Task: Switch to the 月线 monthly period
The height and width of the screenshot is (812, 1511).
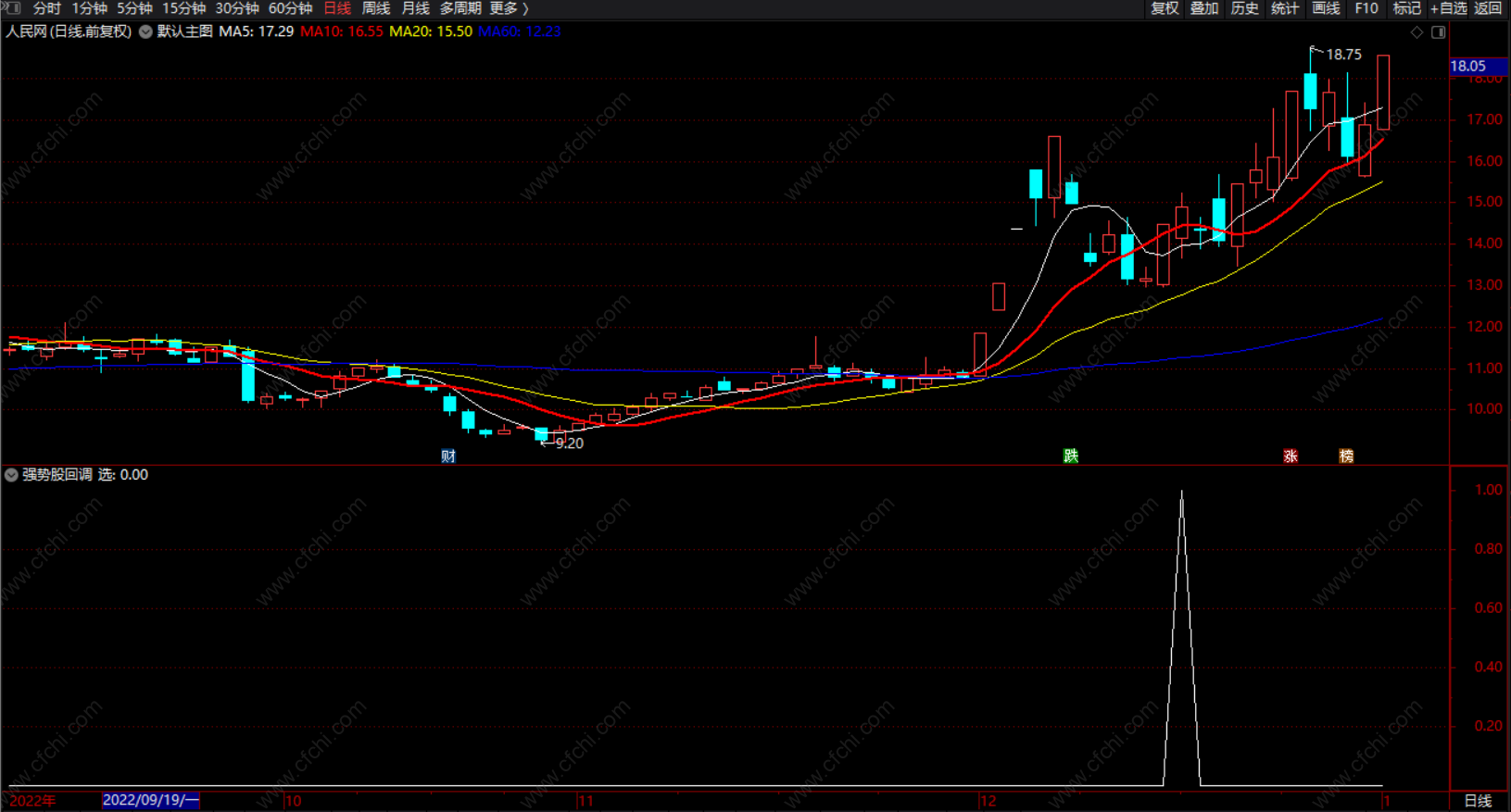Action: (416, 8)
